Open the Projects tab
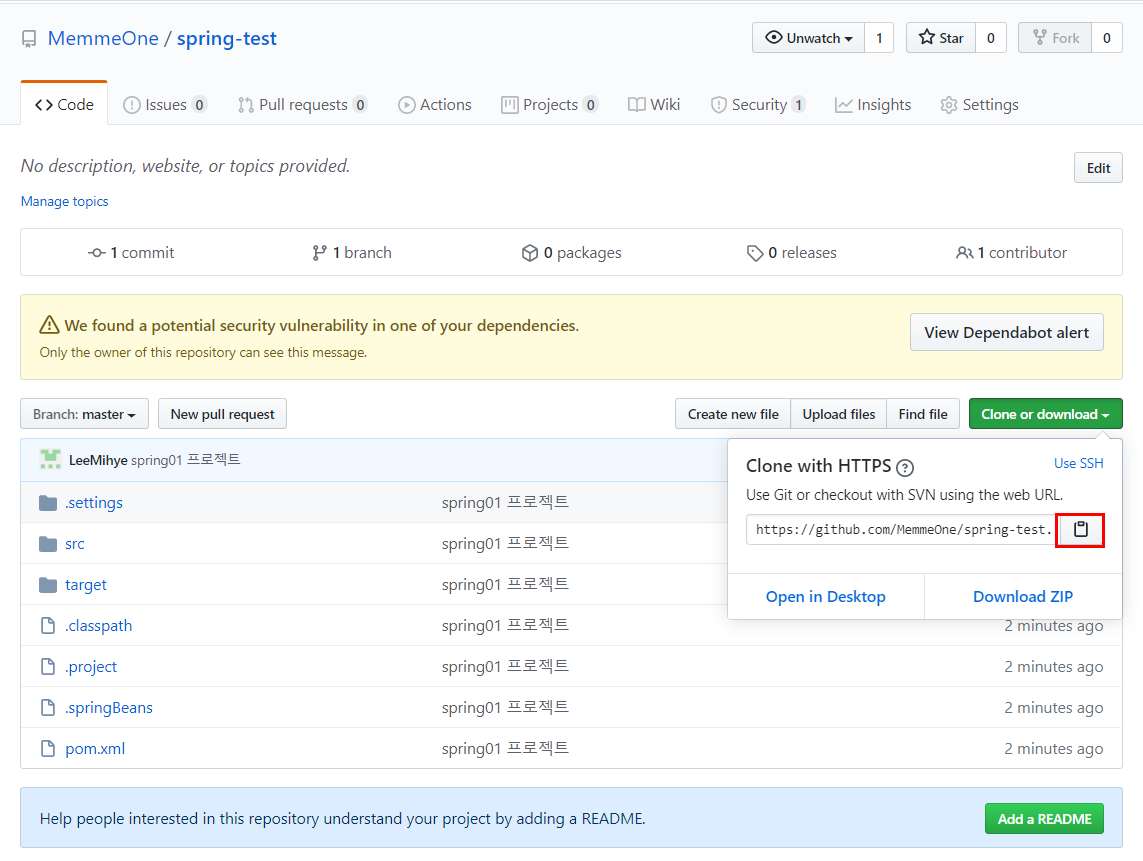Image resolution: width=1143 pixels, height=861 pixels. tap(550, 105)
